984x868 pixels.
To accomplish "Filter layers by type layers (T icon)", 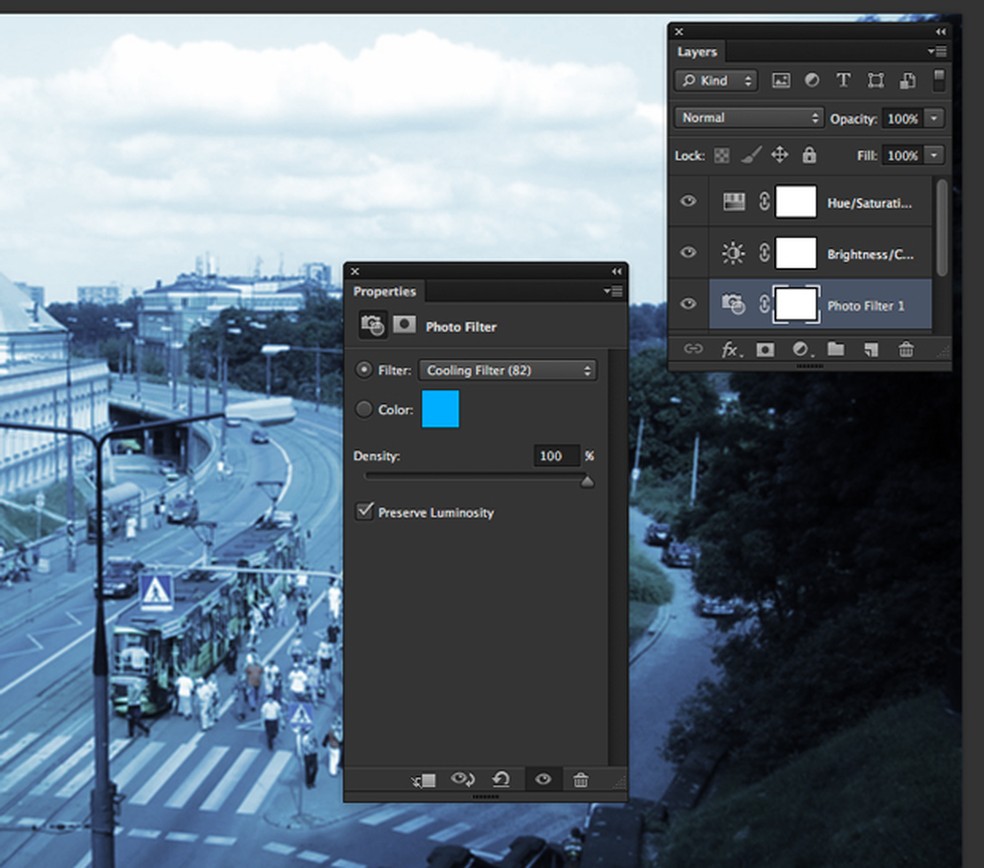I will [843, 81].
